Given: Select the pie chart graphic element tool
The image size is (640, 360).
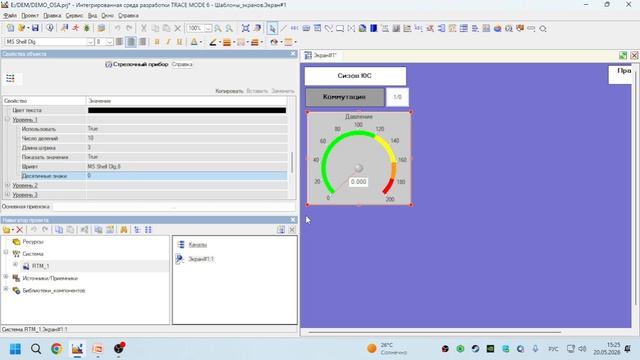Looking at the screenshot, I should pyautogui.click(x=497, y=28).
